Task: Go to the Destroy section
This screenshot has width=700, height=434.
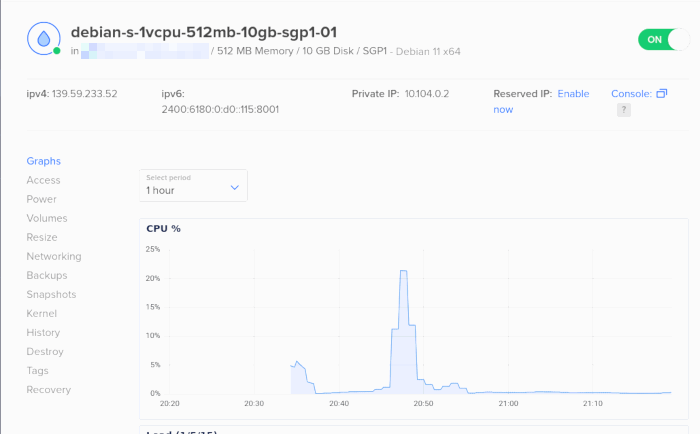Action: click(x=45, y=351)
